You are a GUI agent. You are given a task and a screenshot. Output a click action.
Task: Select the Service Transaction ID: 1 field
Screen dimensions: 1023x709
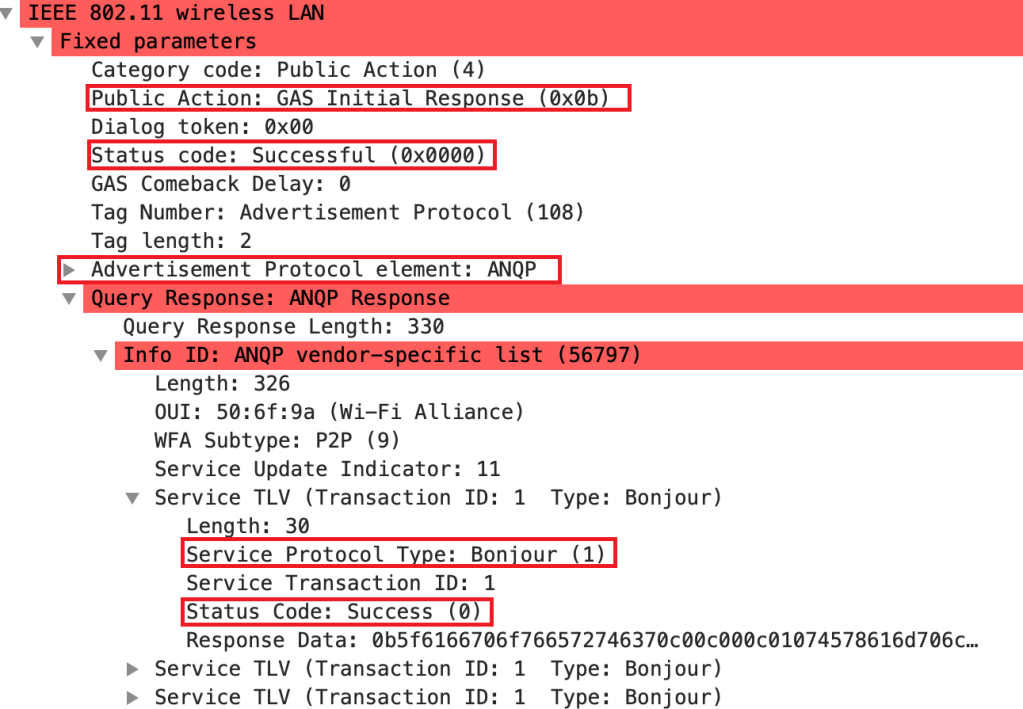point(340,583)
